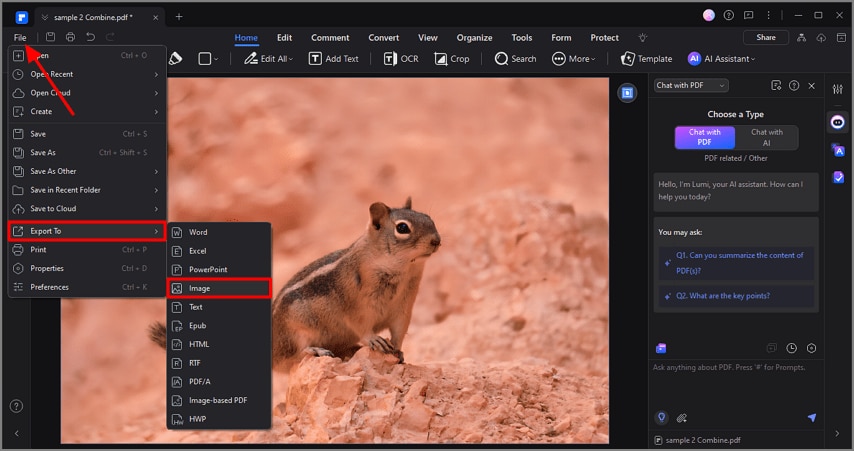Select Export To in File menu
The width and height of the screenshot is (854, 451).
(87, 231)
